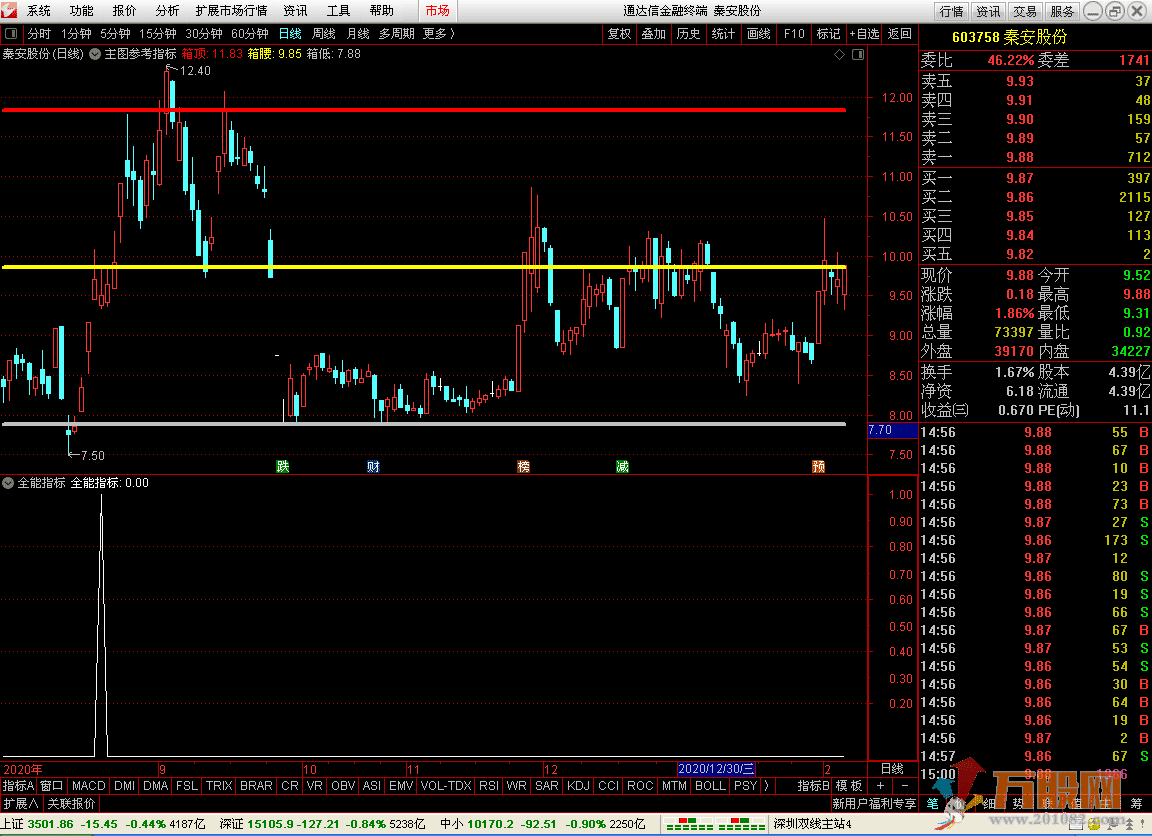1152x836 pixels.
Task: Select the 指标A tab
Action: (x=18, y=786)
